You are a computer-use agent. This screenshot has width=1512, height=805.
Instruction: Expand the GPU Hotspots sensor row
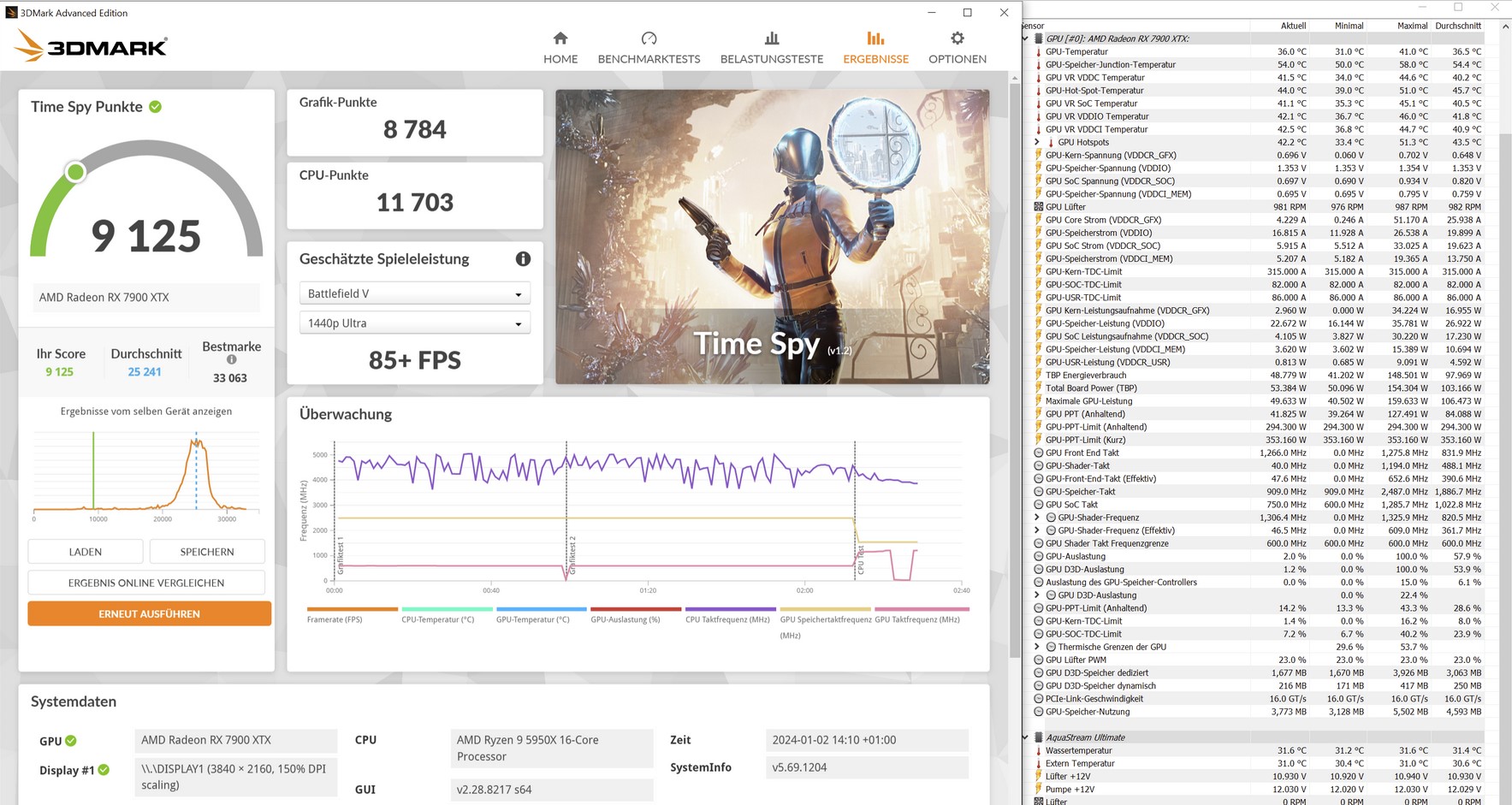(x=1037, y=143)
